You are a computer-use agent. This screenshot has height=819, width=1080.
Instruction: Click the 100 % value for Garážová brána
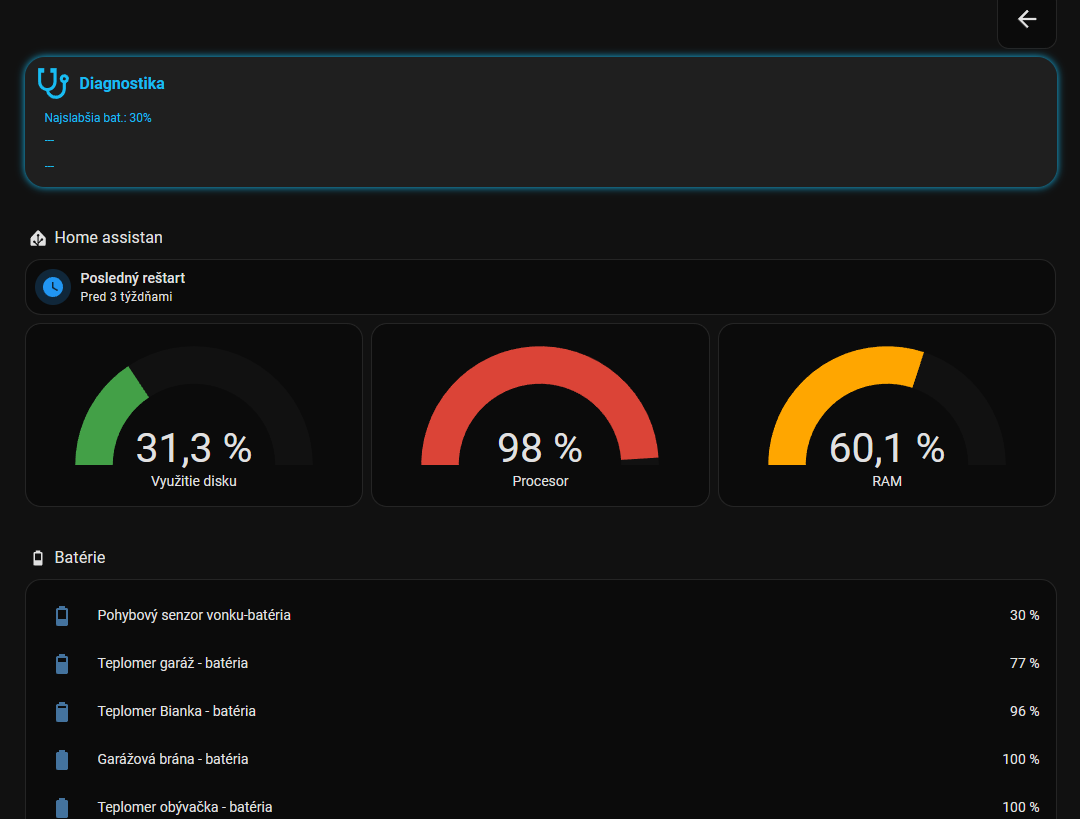point(1020,760)
